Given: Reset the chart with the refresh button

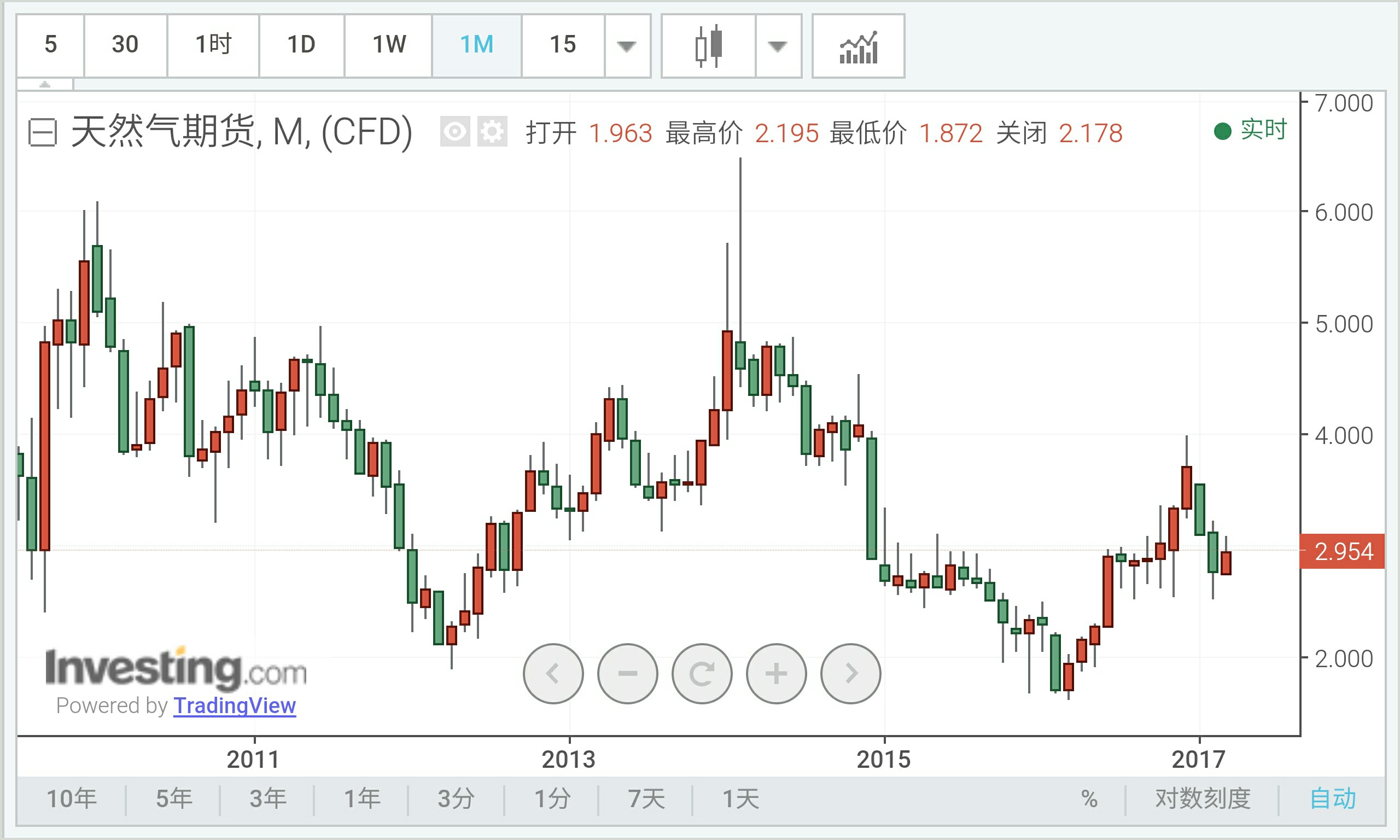Looking at the screenshot, I should click(702, 674).
